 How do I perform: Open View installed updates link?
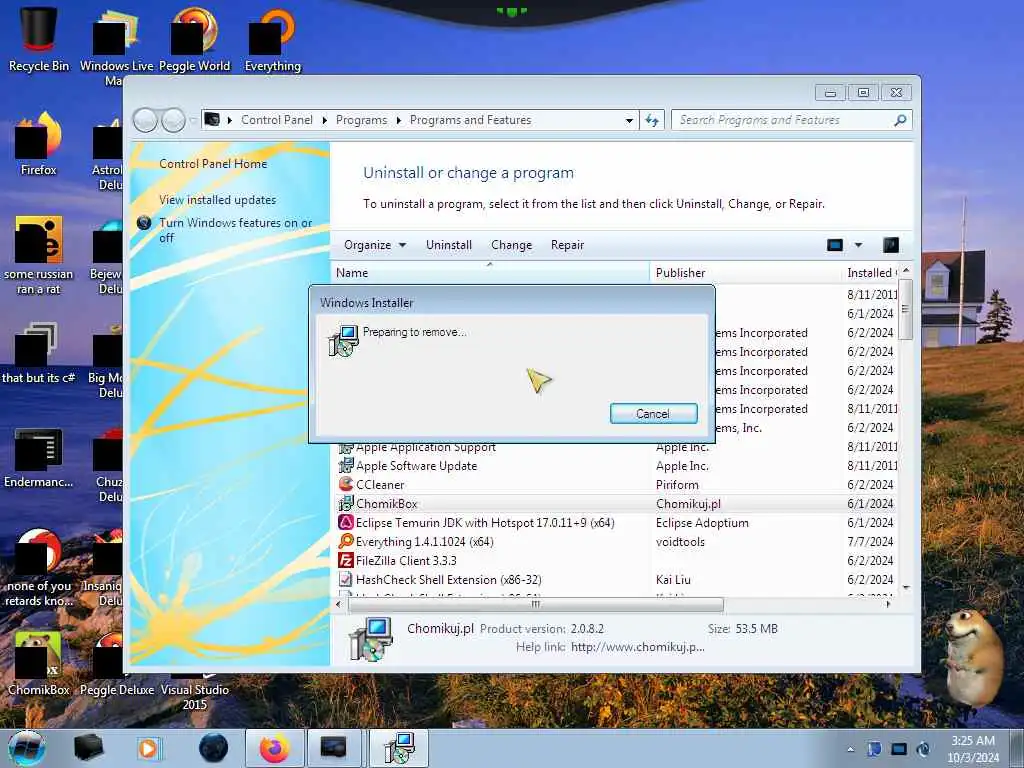[x=217, y=200]
